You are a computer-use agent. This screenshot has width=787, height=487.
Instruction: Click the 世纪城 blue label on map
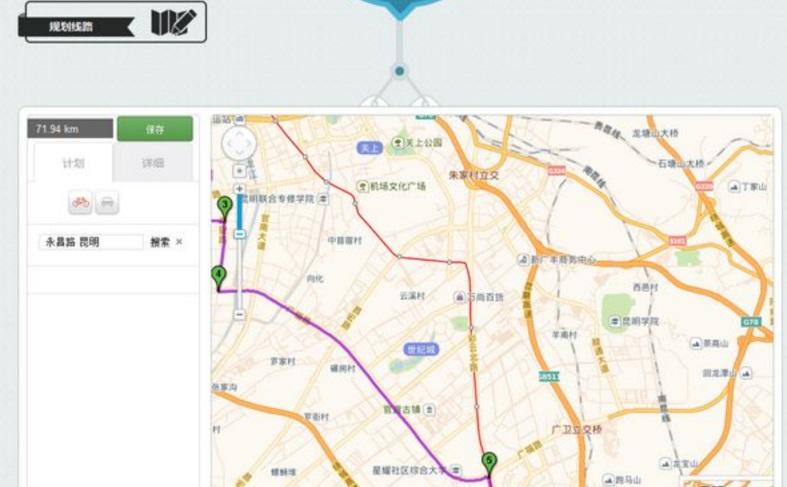(x=421, y=349)
